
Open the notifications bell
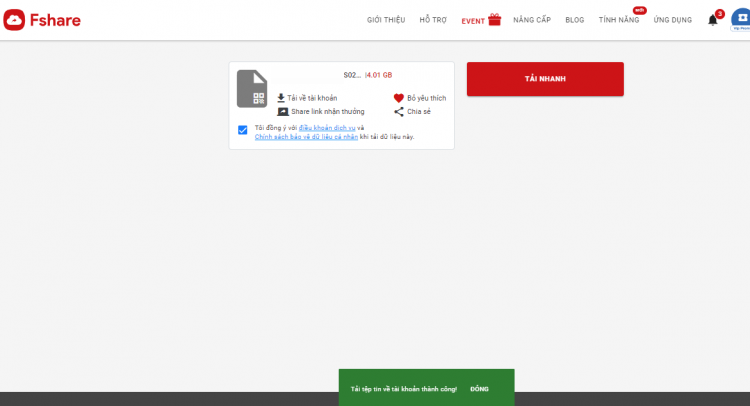point(713,20)
